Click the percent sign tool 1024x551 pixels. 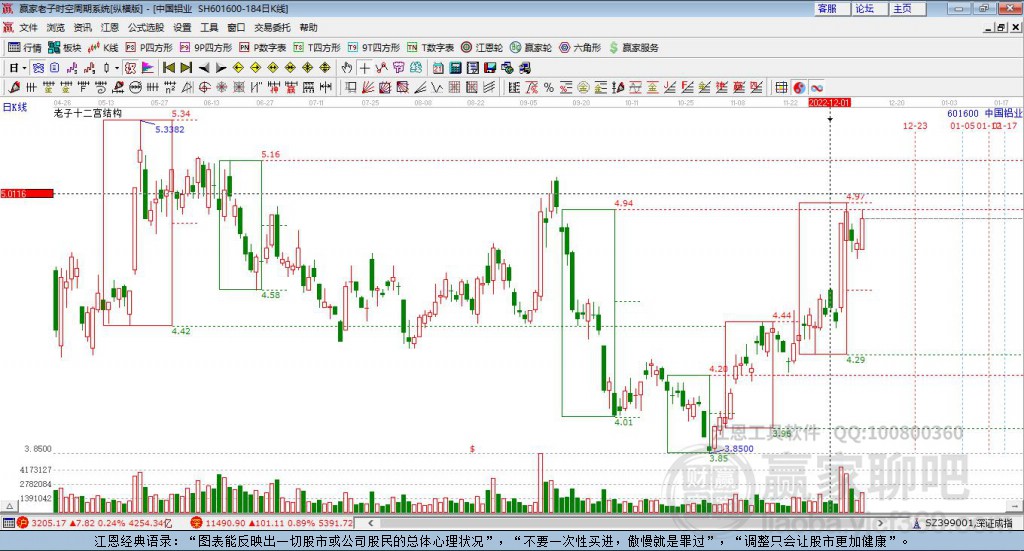pyautogui.click(x=549, y=87)
